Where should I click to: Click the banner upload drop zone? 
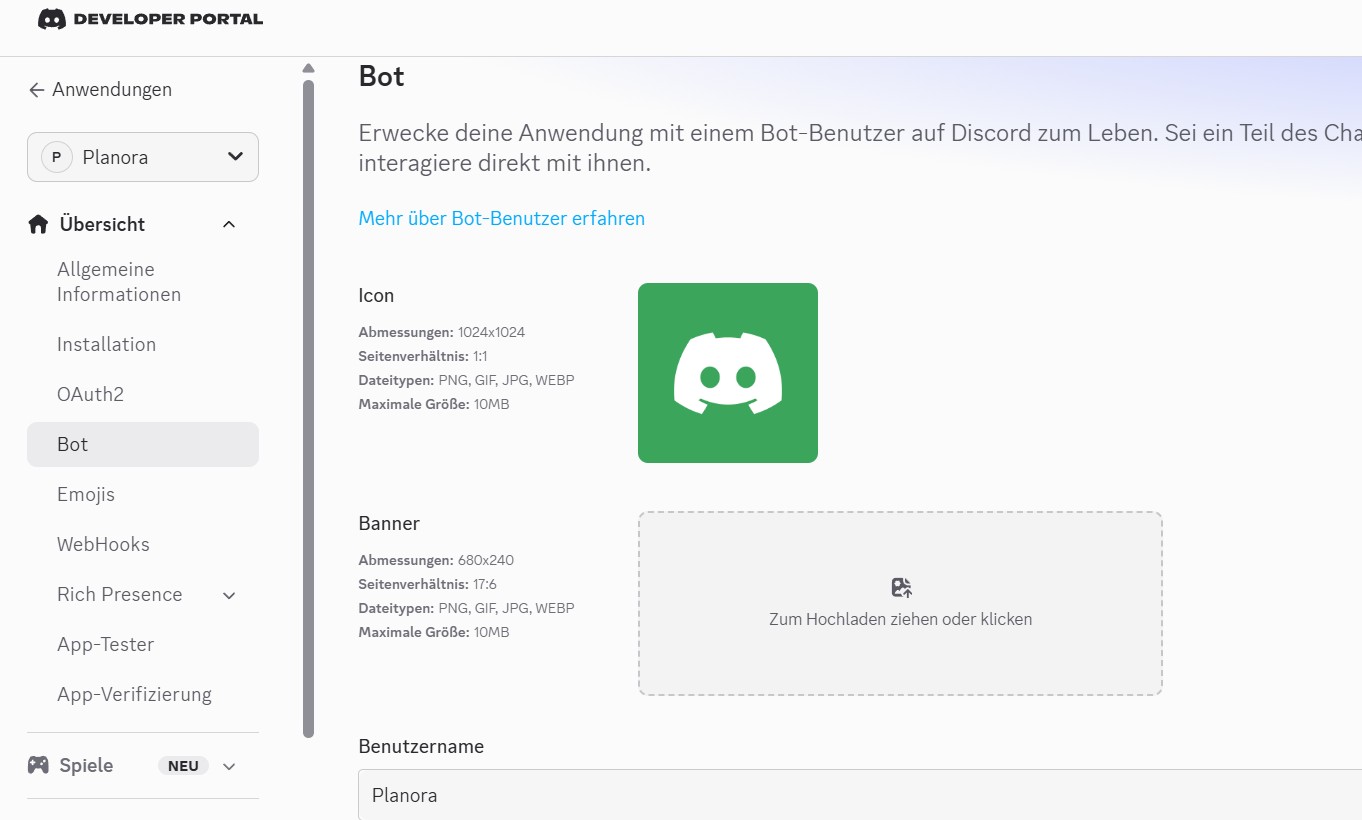[900, 603]
